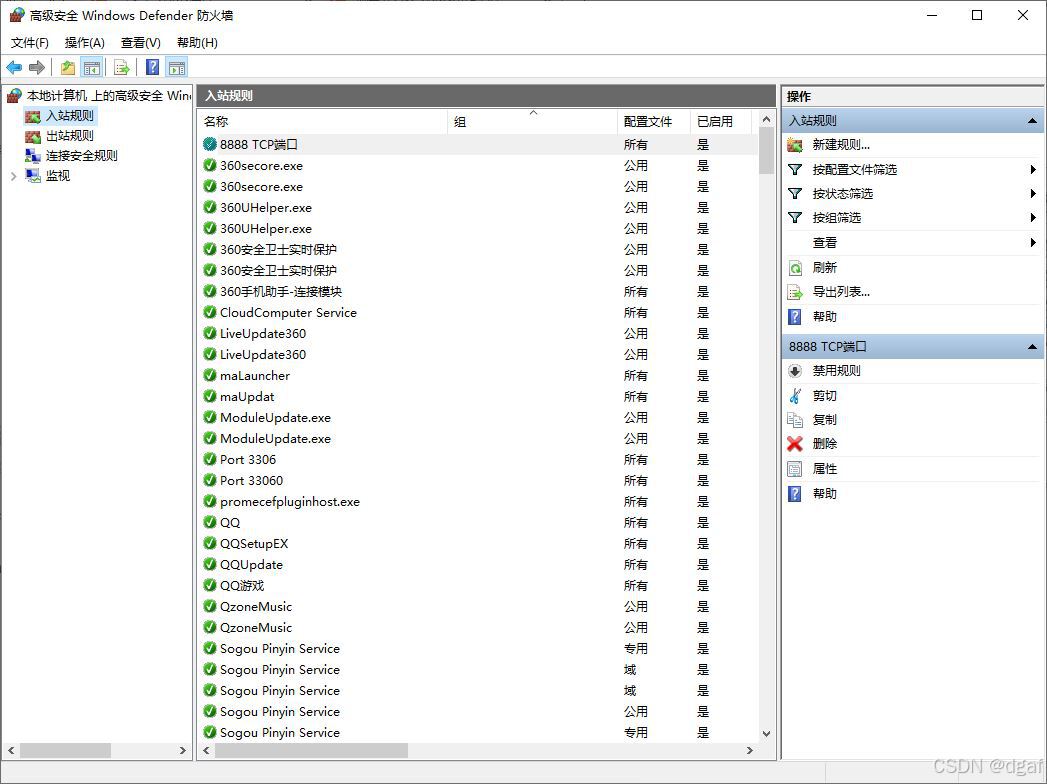Image resolution: width=1047 pixels, height=784 pixels.
Task: Select the QQ游戏 rule
Action: pos(478,586)
